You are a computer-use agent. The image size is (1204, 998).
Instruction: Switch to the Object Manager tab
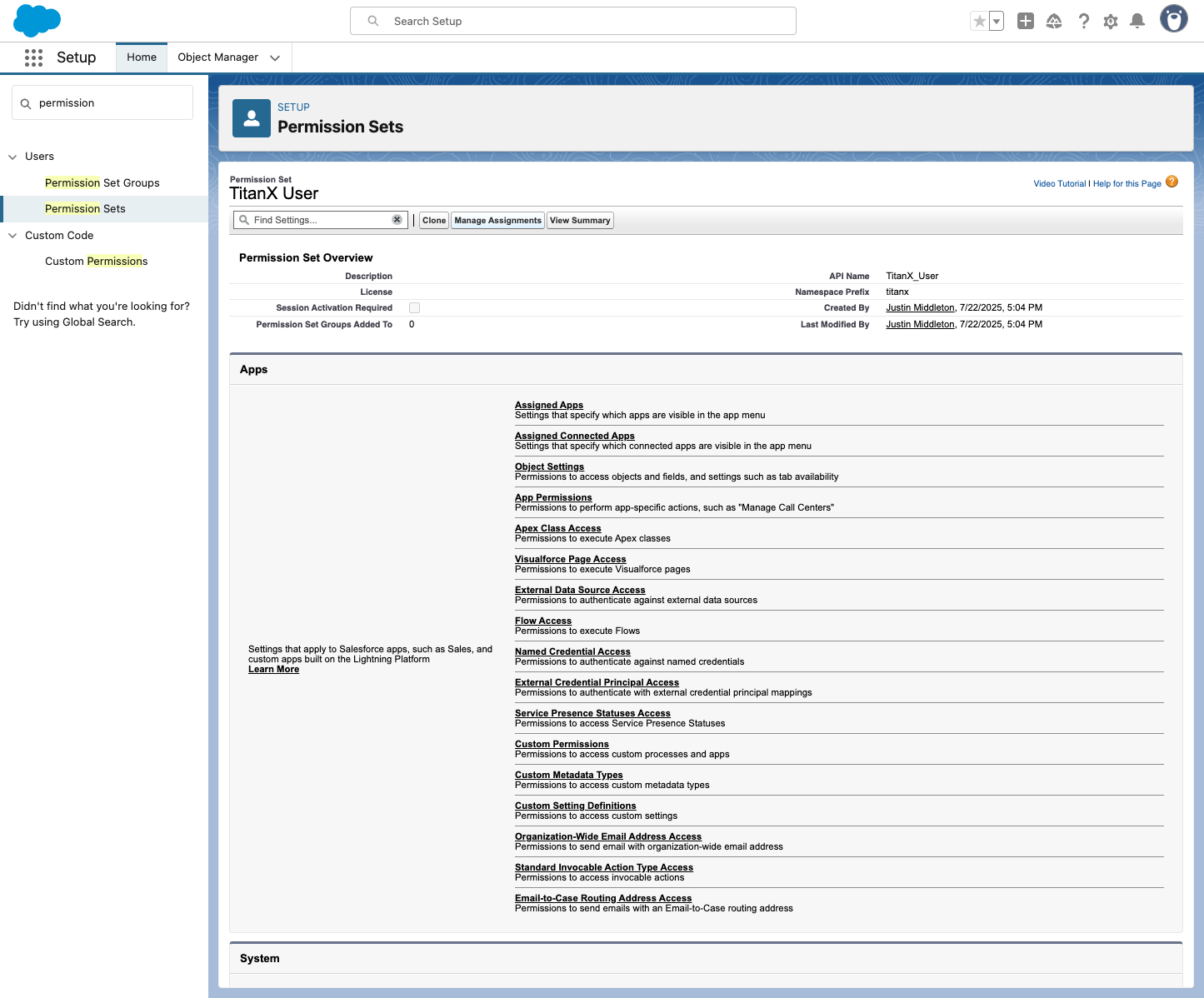pyautogui.click(x=218, y=57)
